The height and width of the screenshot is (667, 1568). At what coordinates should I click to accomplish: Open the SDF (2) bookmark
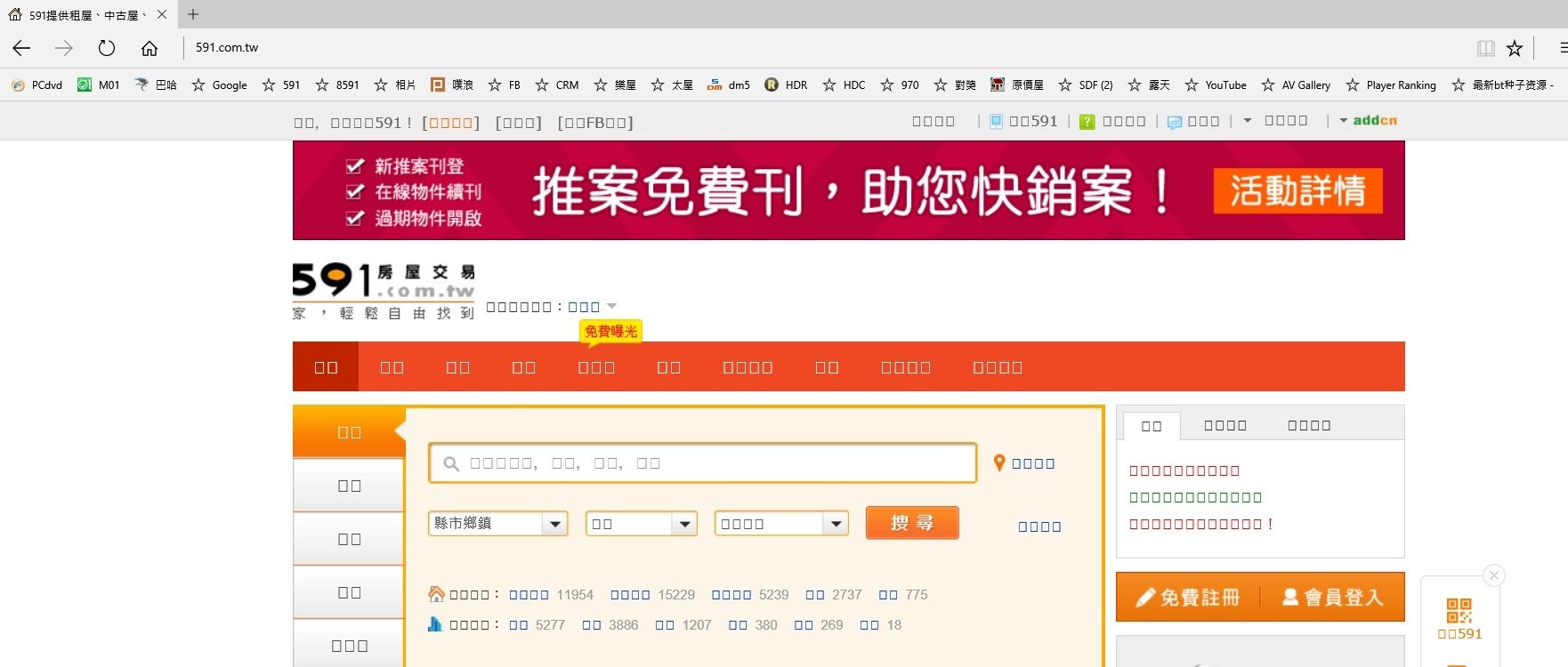coord(1086,85)
